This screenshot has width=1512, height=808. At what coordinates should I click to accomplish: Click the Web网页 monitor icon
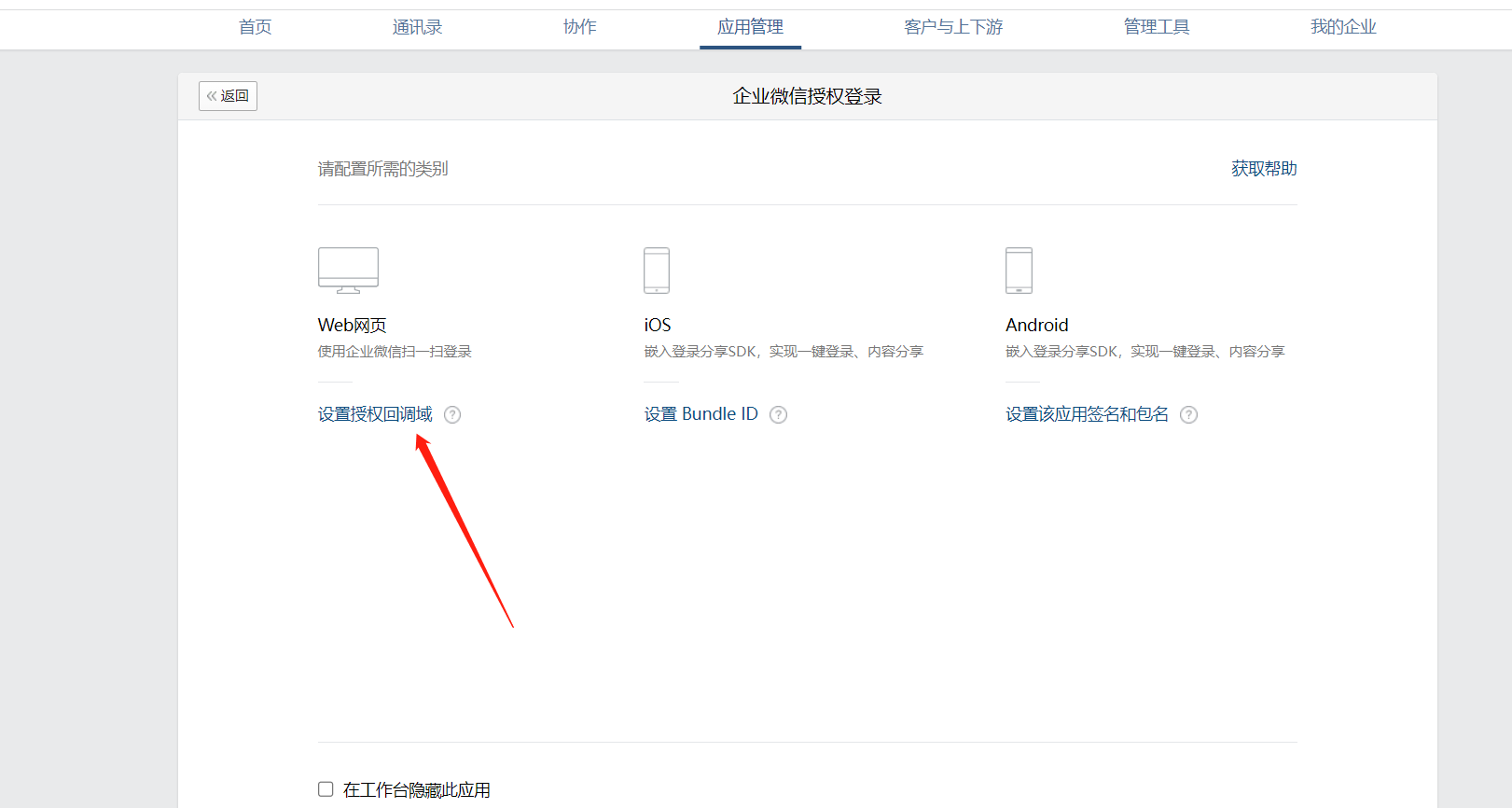(348, 271)
